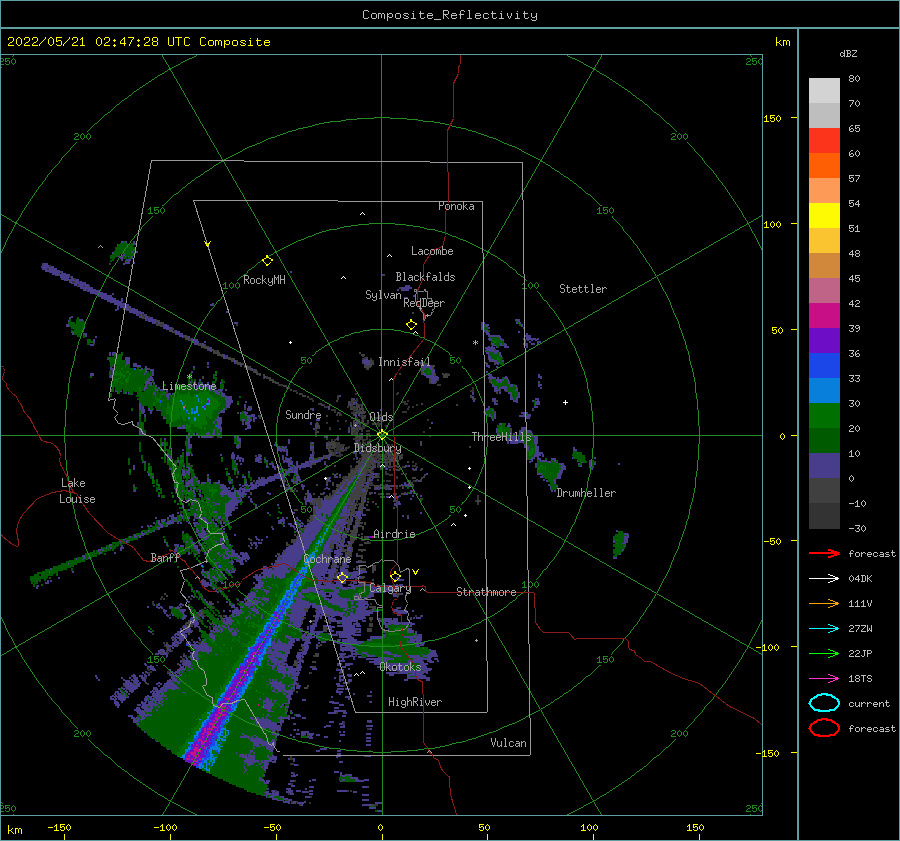Click the Composite_Reflectivity title

(450, 15)
